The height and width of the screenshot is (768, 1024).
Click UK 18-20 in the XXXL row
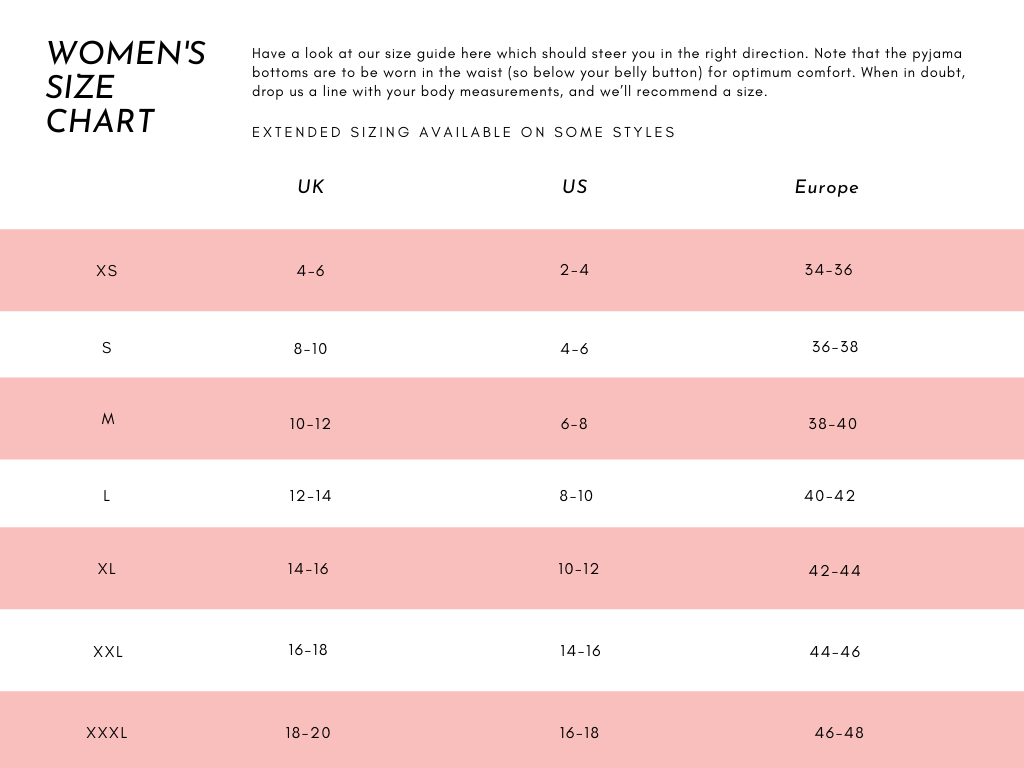(308, 733)
